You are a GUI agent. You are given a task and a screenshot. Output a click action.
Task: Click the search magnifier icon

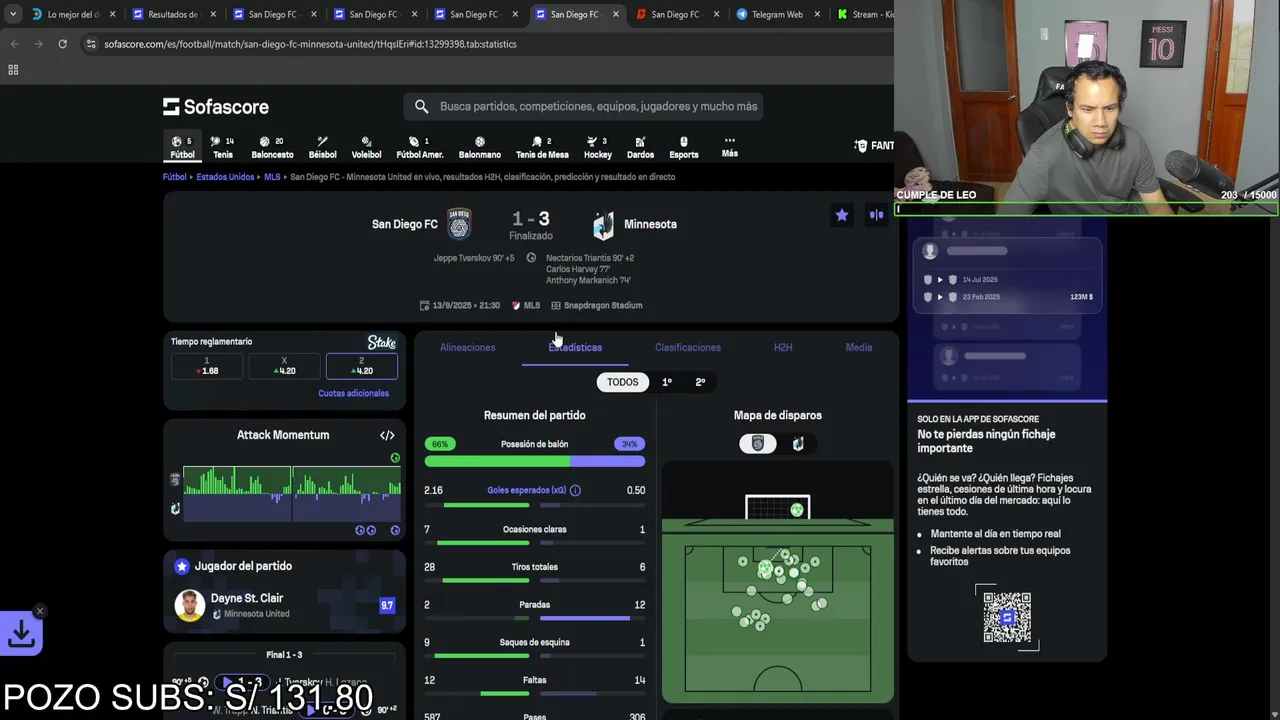[421, 106]
